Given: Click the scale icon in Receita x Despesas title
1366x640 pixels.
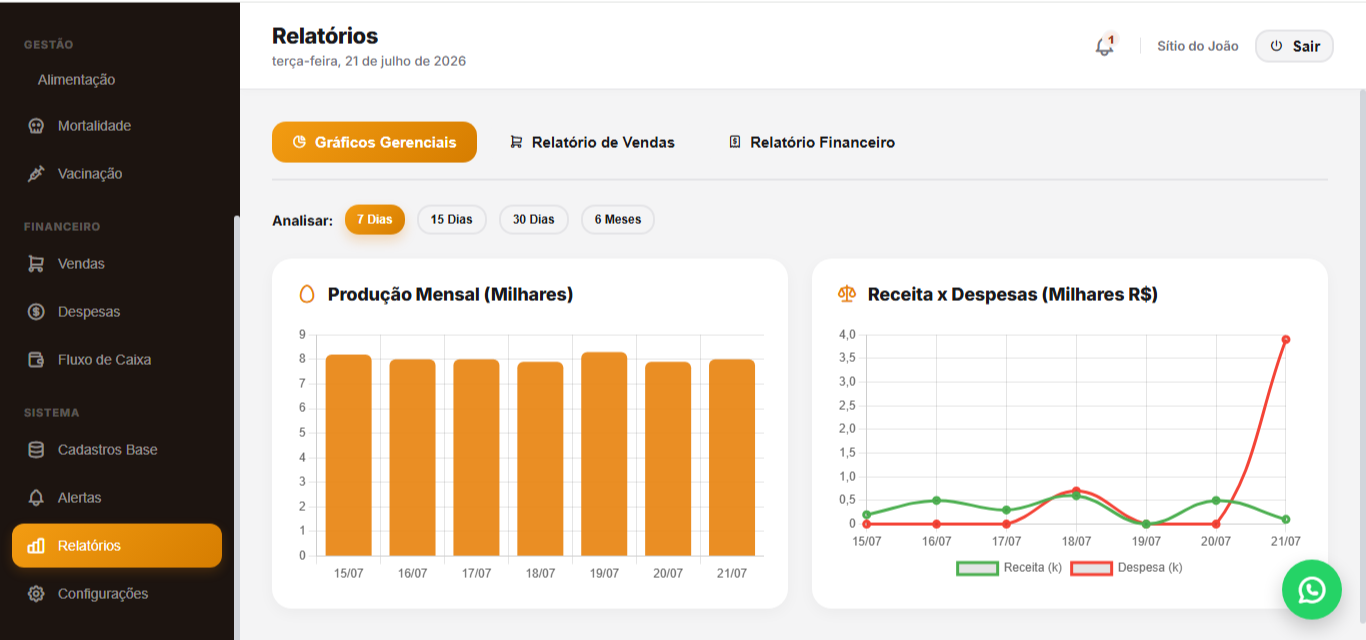Looking at the screenshot, I should point(847,294).
